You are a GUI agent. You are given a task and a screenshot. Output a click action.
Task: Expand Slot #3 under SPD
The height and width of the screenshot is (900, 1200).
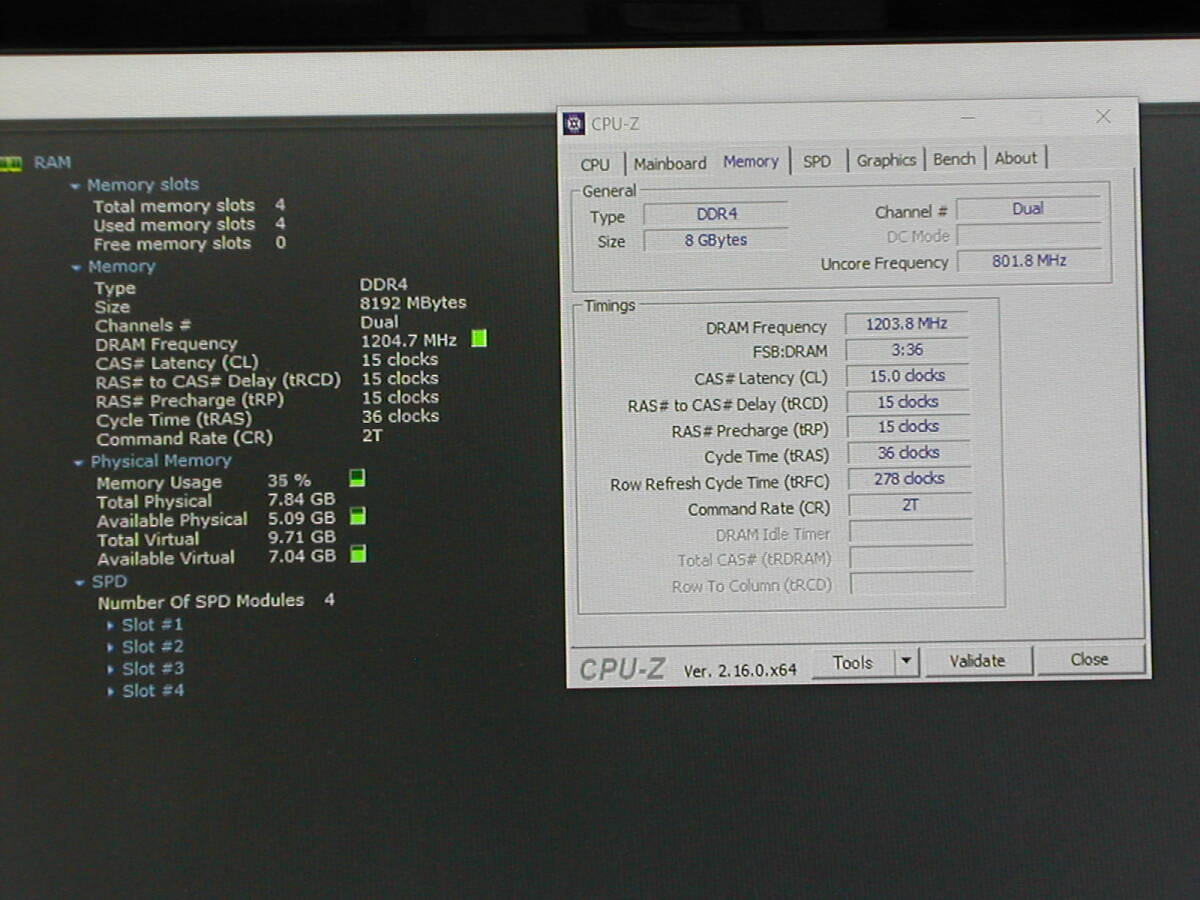click(x=111, y=669)
